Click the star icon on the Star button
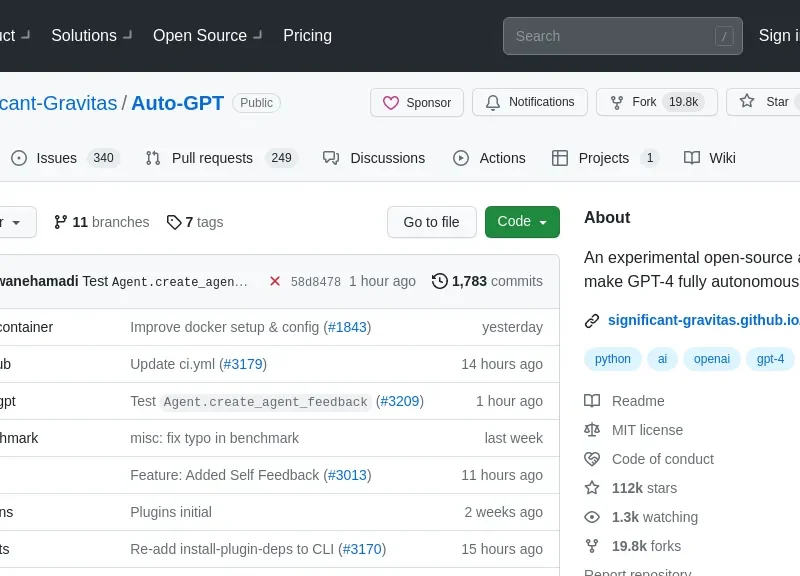Viewport: 800px width, 576px height. (x=747, y=101)
